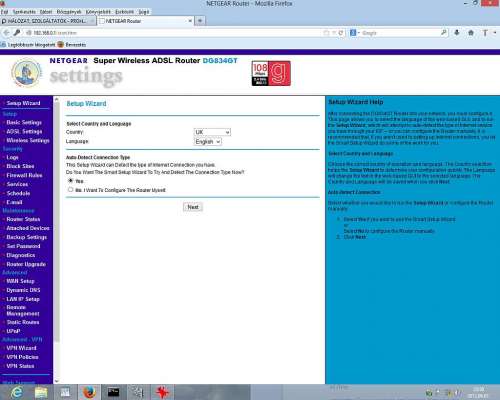This screenshot has height=400, width=500.
Task: Click the Google search field
Action: tap(400, 33)
